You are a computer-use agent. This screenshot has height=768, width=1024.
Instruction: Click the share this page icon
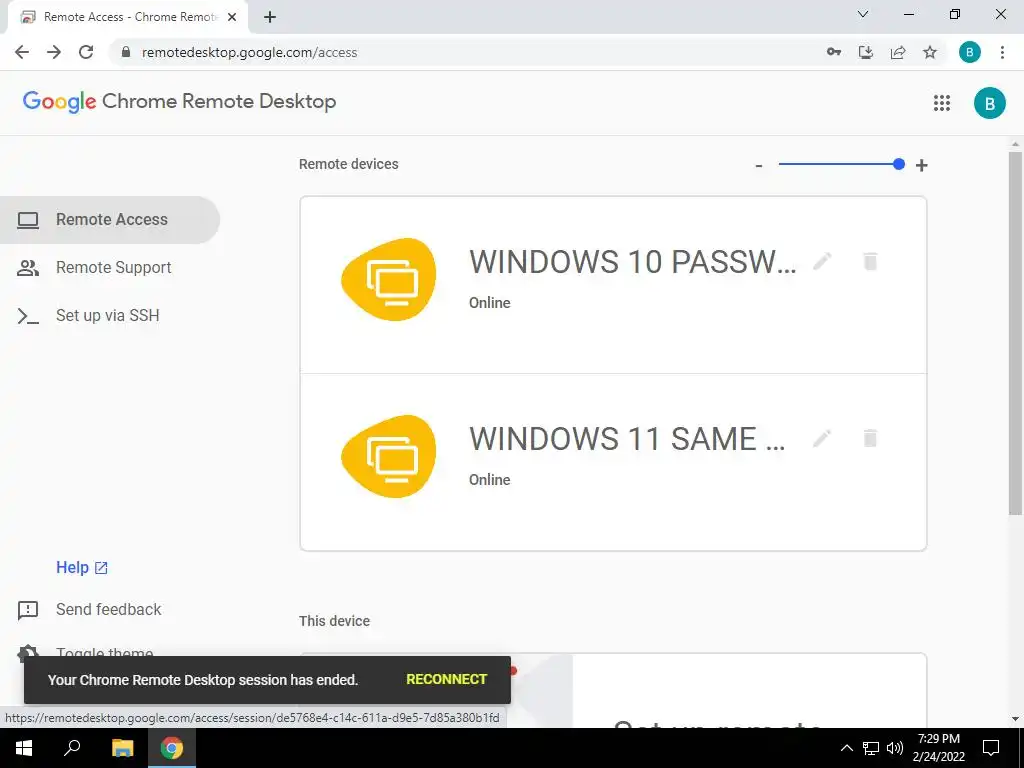click(898, 52)
